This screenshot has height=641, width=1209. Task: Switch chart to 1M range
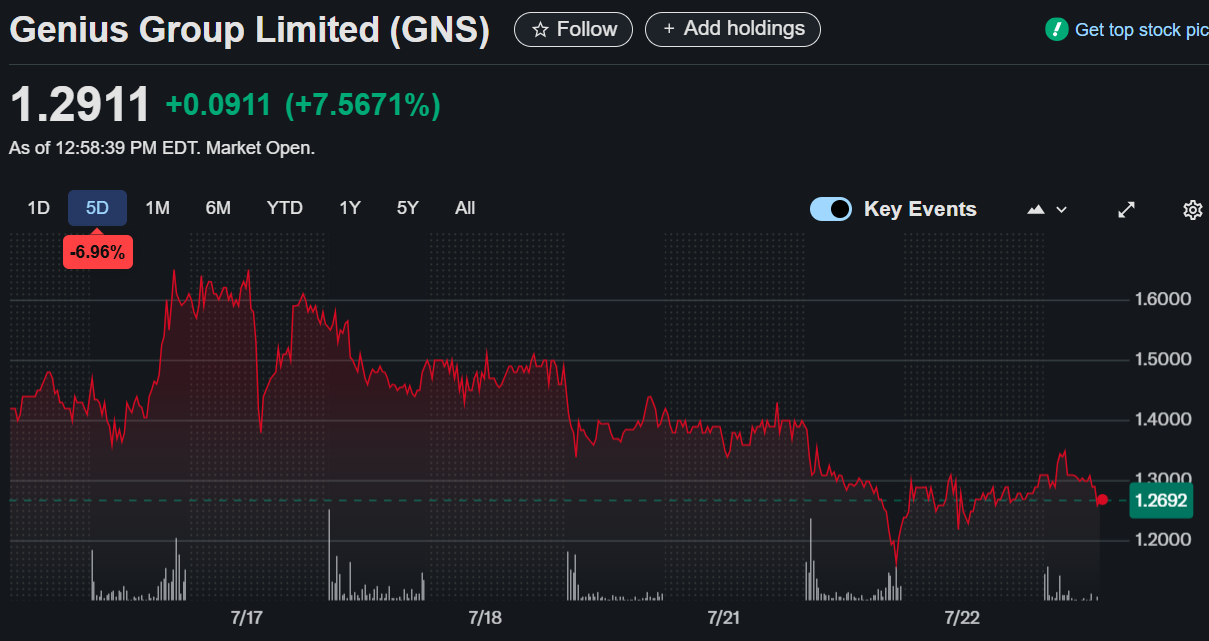point(157,208)
